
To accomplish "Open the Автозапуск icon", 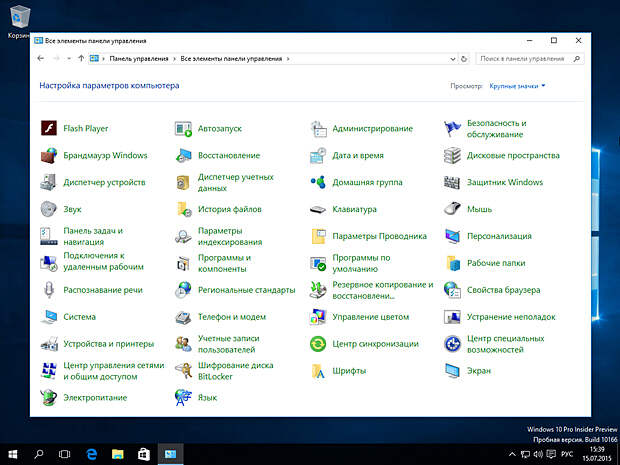I will (x=183, y=129).
